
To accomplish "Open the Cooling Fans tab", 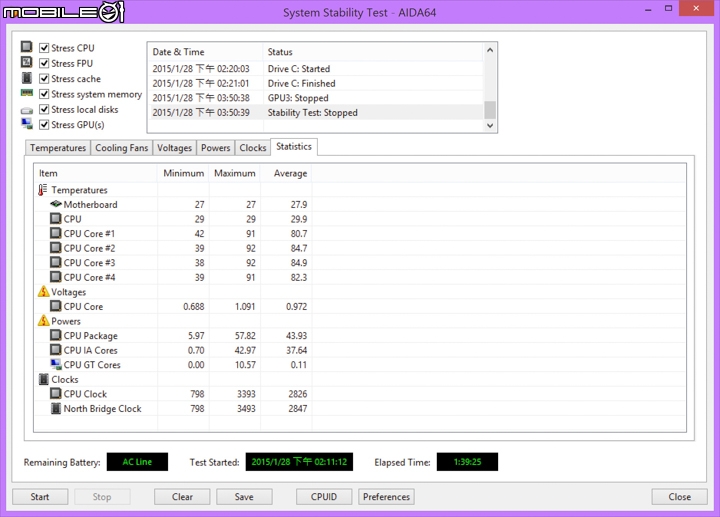I will point(122,148).
